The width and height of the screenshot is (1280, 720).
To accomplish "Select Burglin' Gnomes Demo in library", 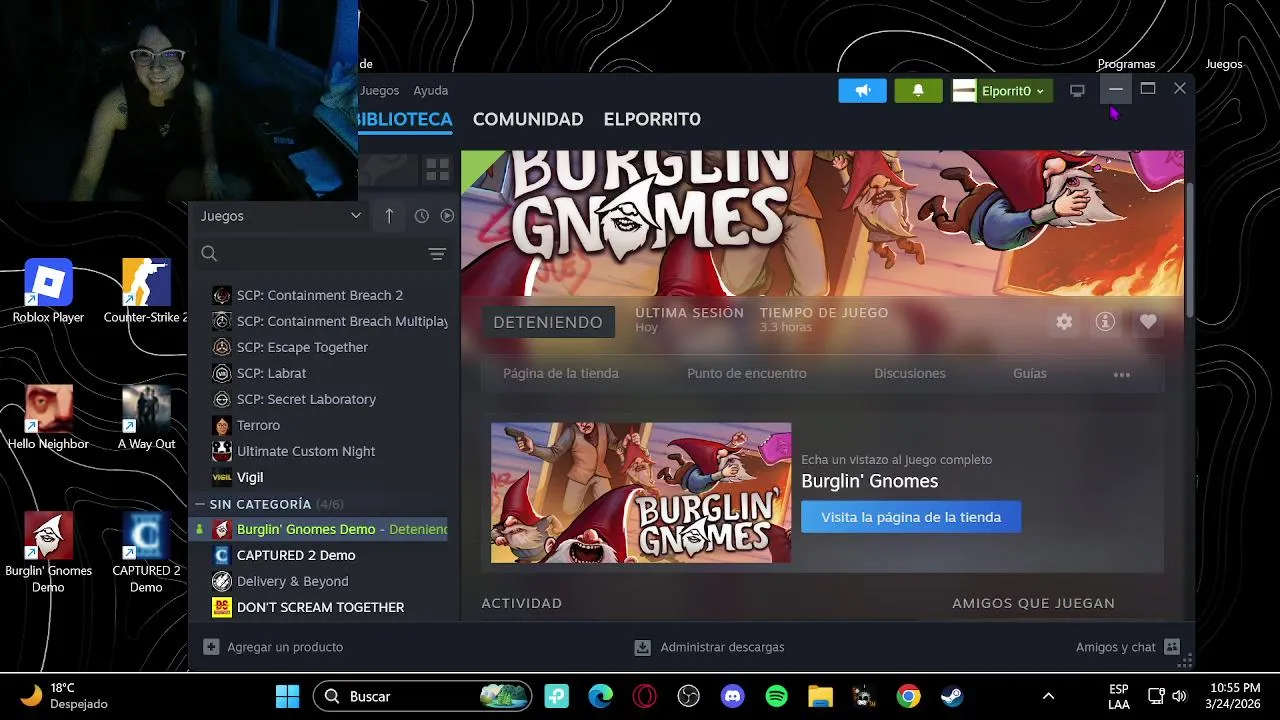I will pos(319,529).
